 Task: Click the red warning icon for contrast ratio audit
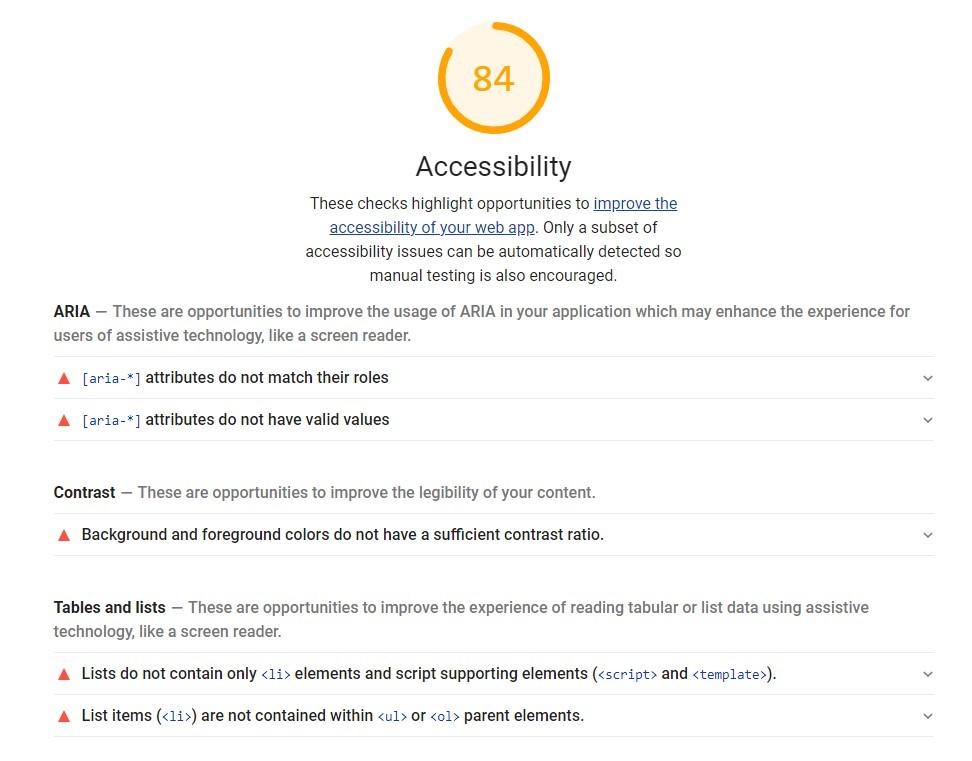point(64,535)
